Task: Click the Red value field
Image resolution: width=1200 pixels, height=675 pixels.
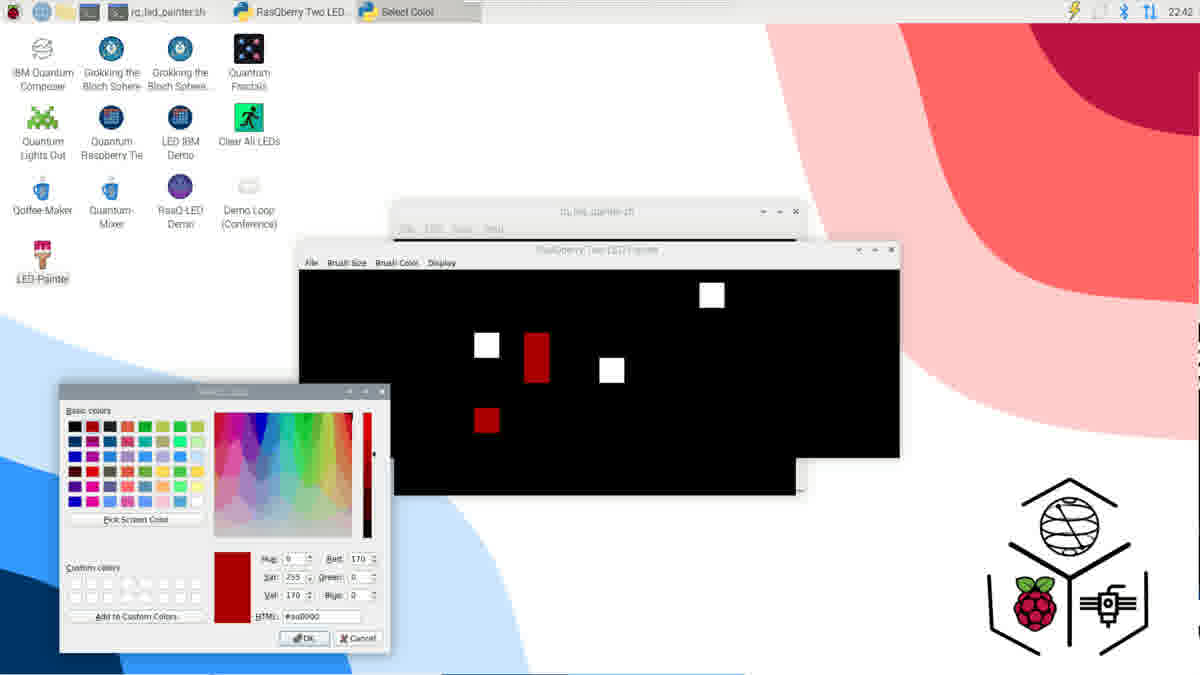Action: coord(358,559)
